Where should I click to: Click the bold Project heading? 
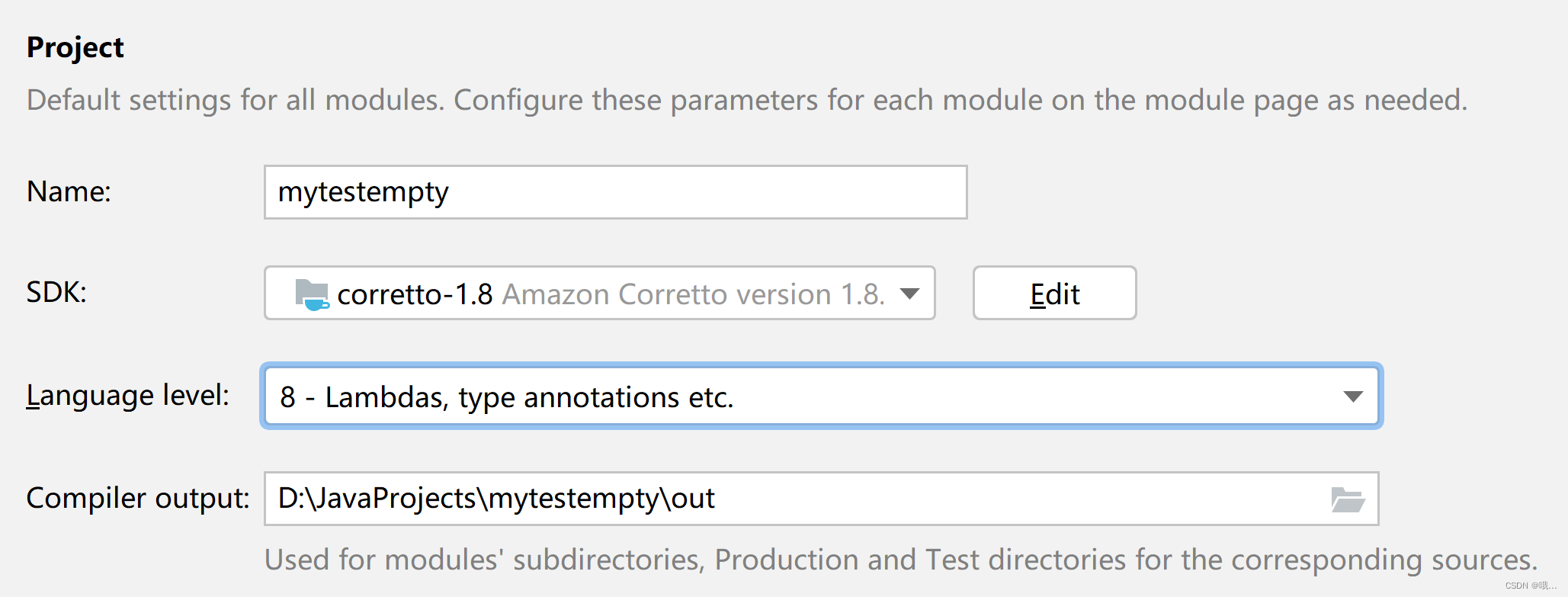tap(75, 47)
